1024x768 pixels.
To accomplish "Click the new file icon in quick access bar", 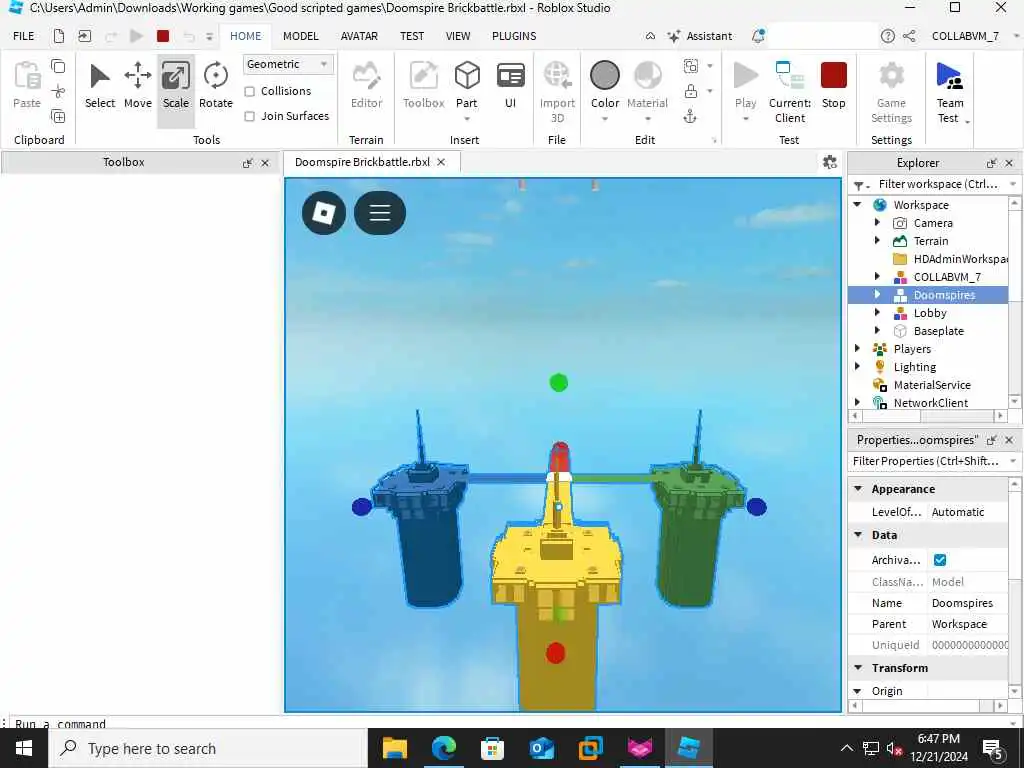I will 59,36.
